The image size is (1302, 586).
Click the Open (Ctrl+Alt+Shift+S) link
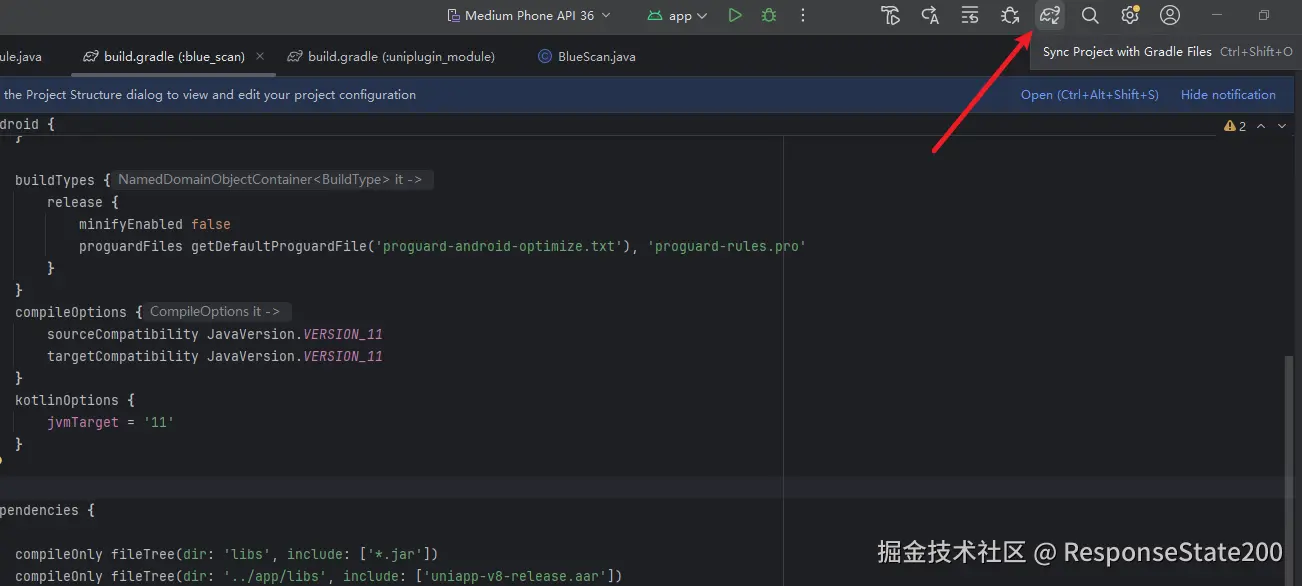pyautogui.click(x=1089, y=95)
